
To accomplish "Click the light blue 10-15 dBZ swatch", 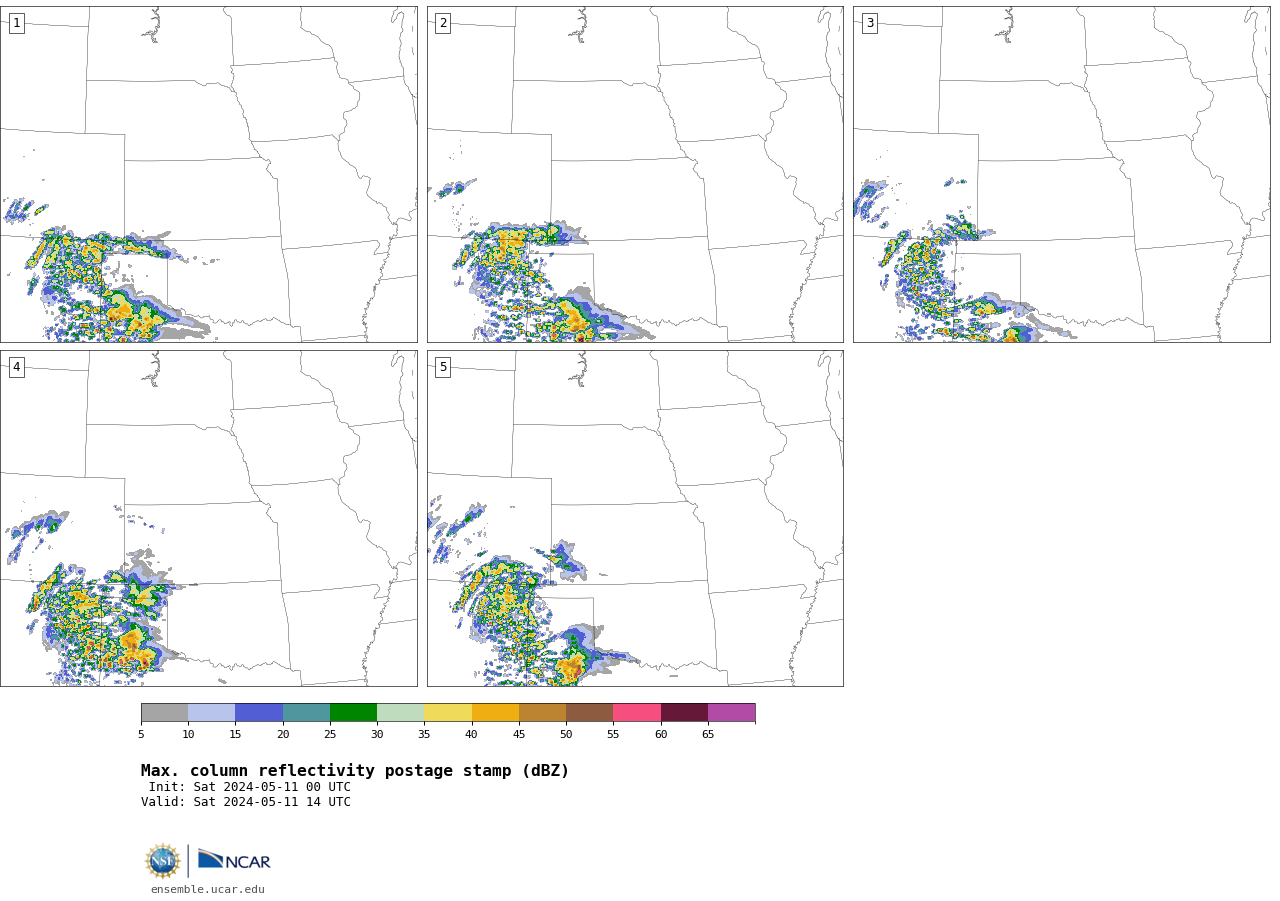I will (211, 712).
